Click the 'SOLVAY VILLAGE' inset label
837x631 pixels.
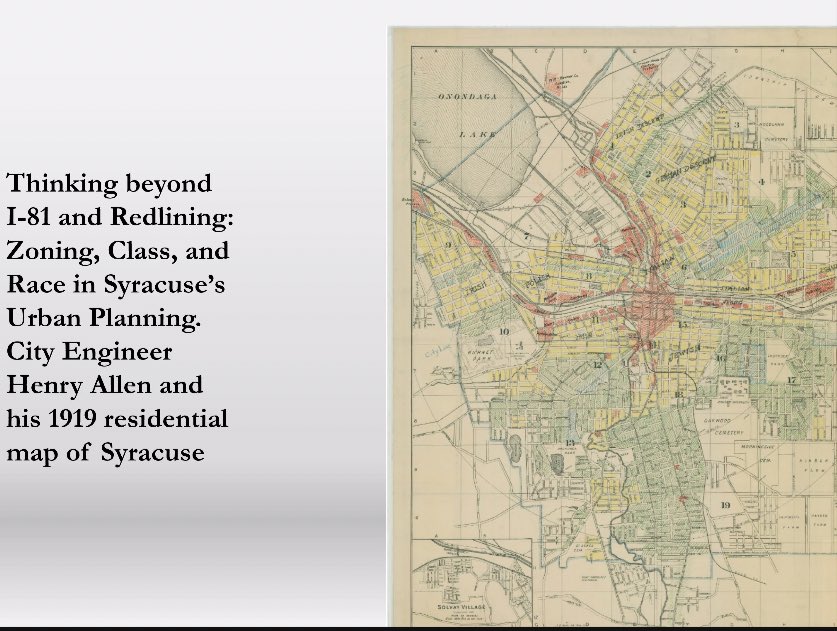461,607
